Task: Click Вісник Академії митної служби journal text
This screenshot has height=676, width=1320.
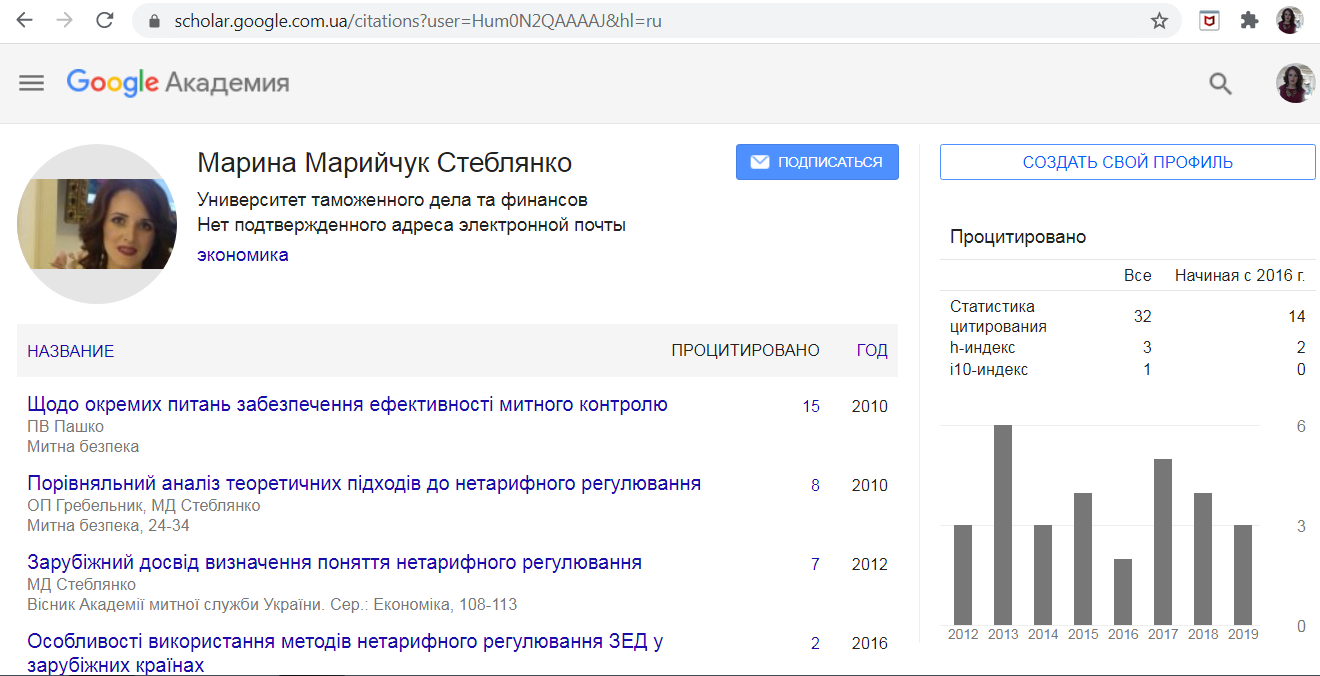Action: pos(272,605)
